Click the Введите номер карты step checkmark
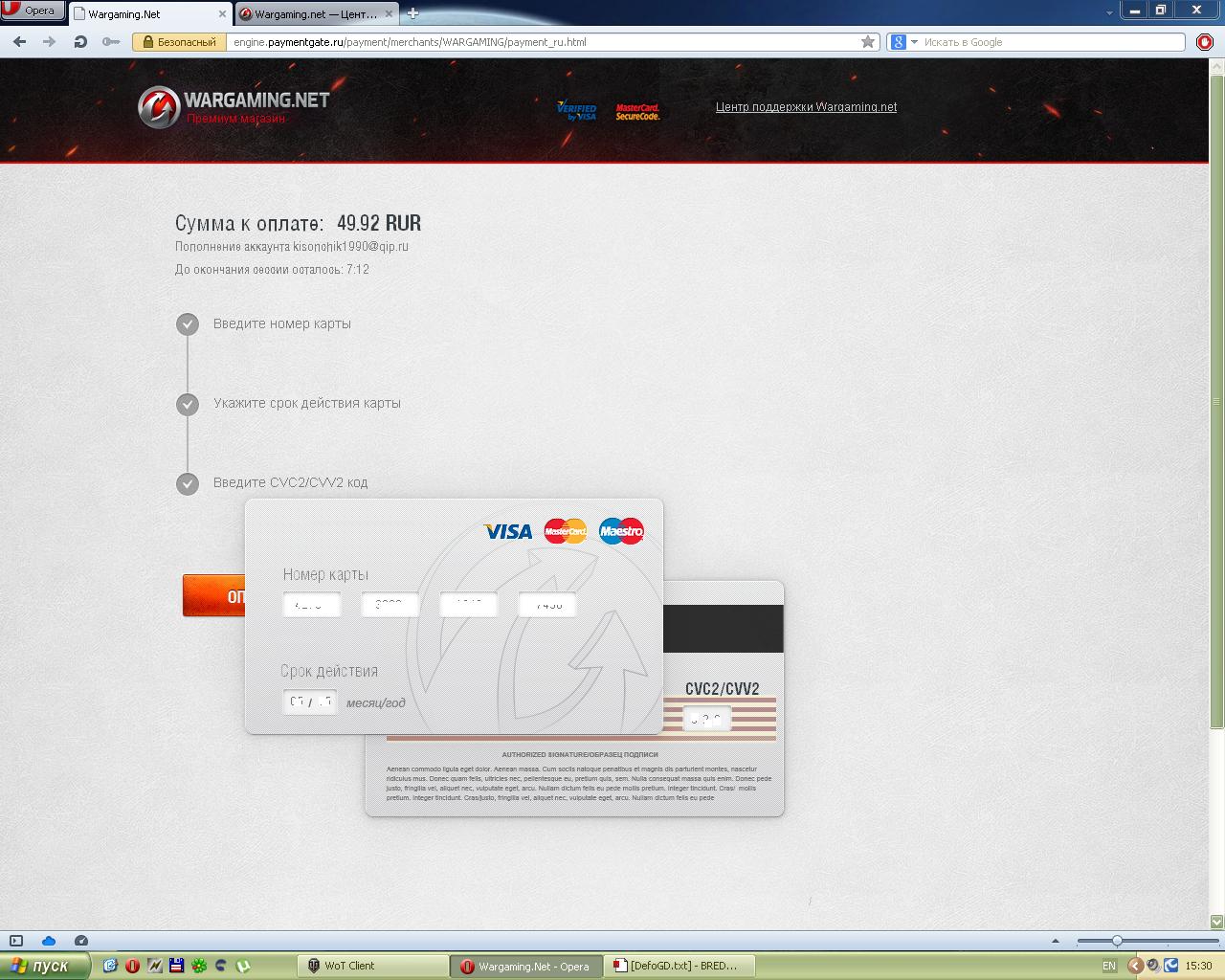The height and width of the screenshot is (980, 1225). [x=188, y=324]
